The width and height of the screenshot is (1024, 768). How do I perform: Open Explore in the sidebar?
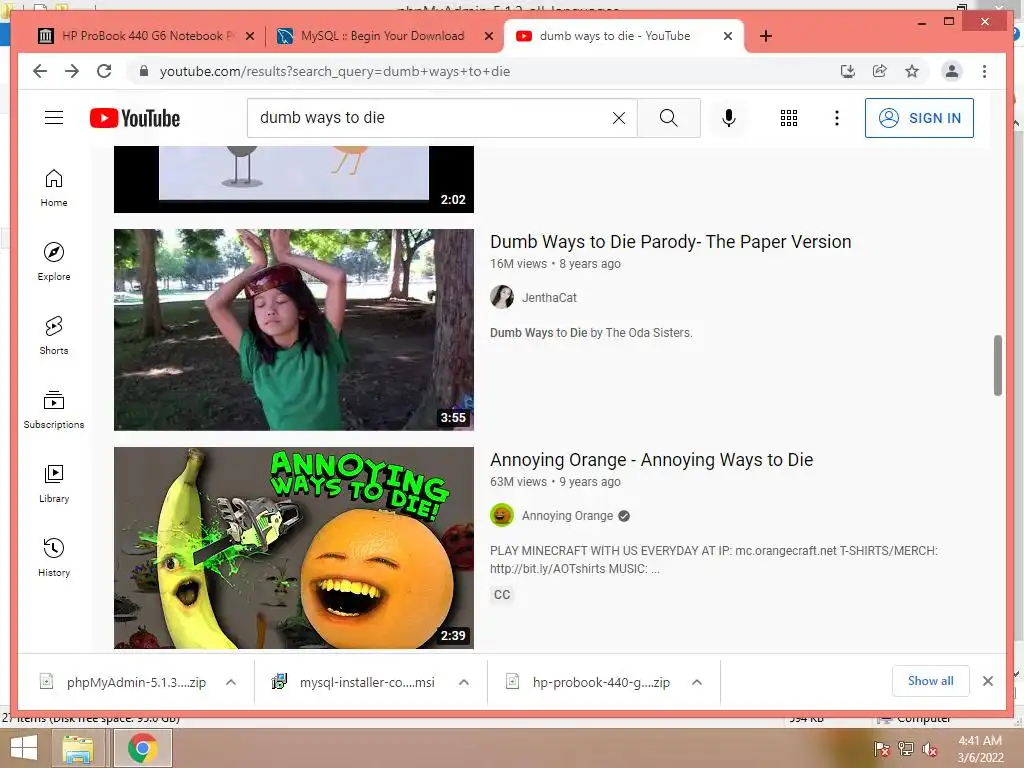pos(54,262)
